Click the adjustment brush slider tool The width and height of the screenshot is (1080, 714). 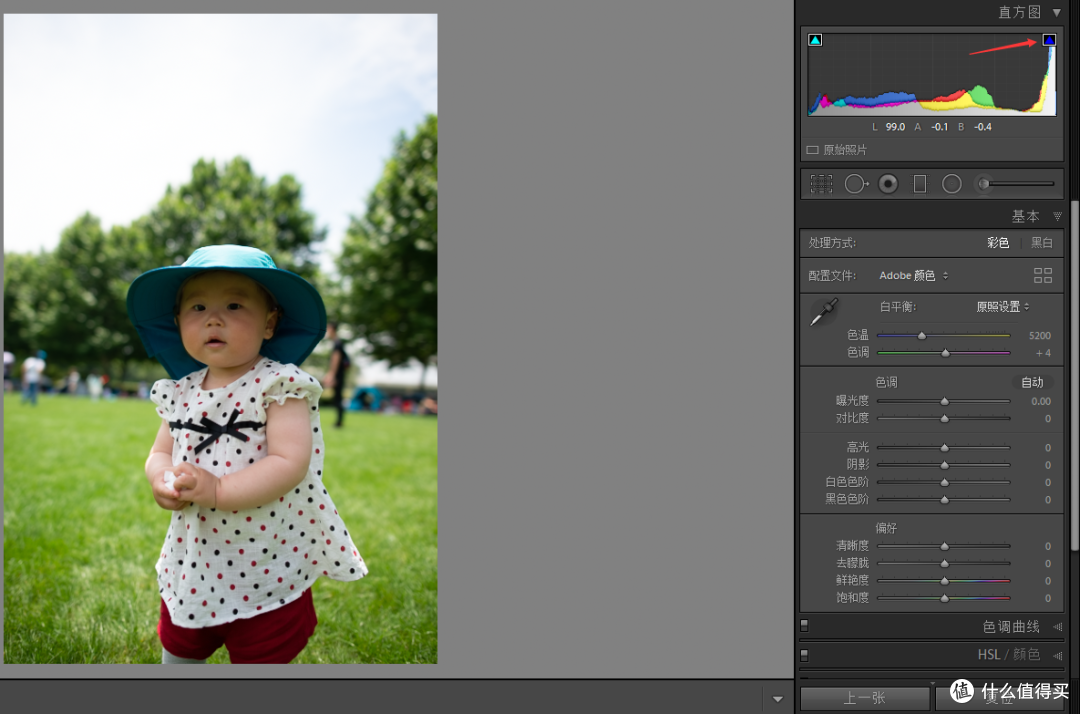(x=1015, y=184)
